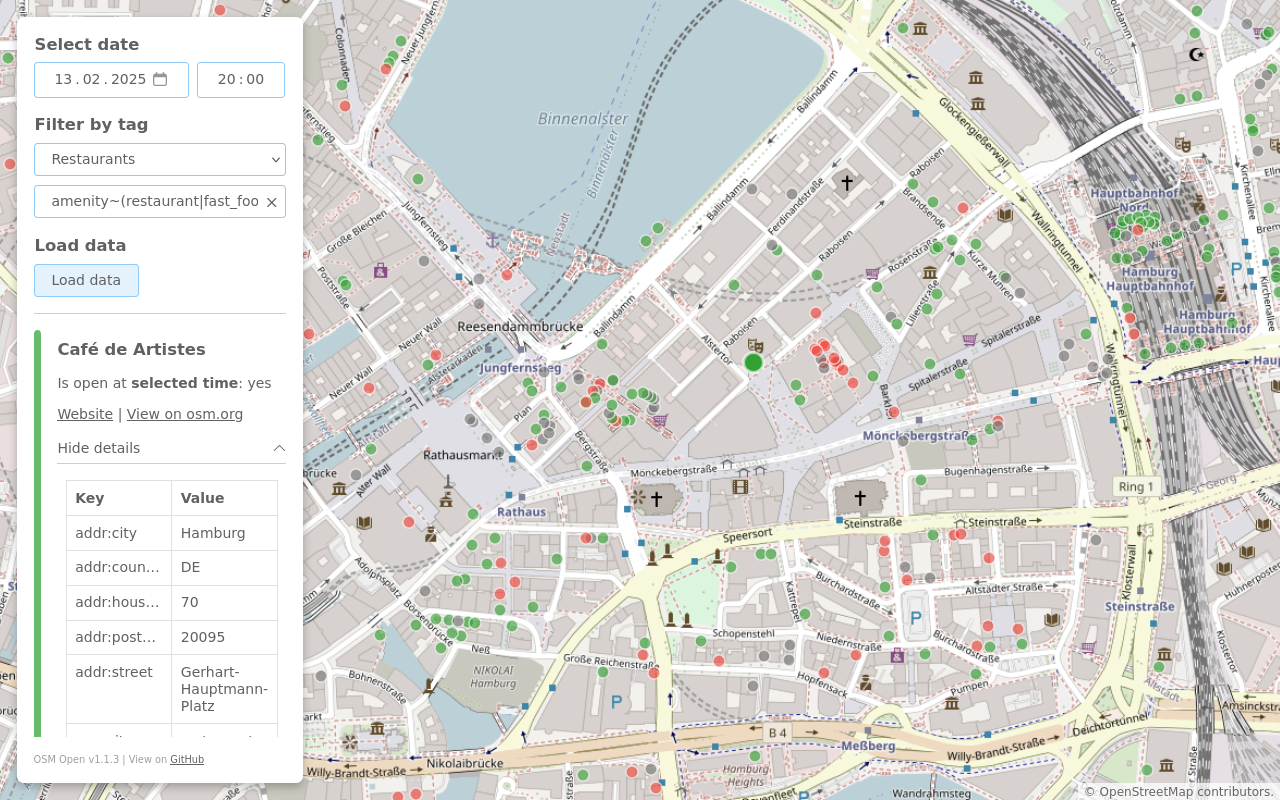Viewport: 1280px width, 800px height.
Task: Click the Hamburg value cell
Action: 225,533
